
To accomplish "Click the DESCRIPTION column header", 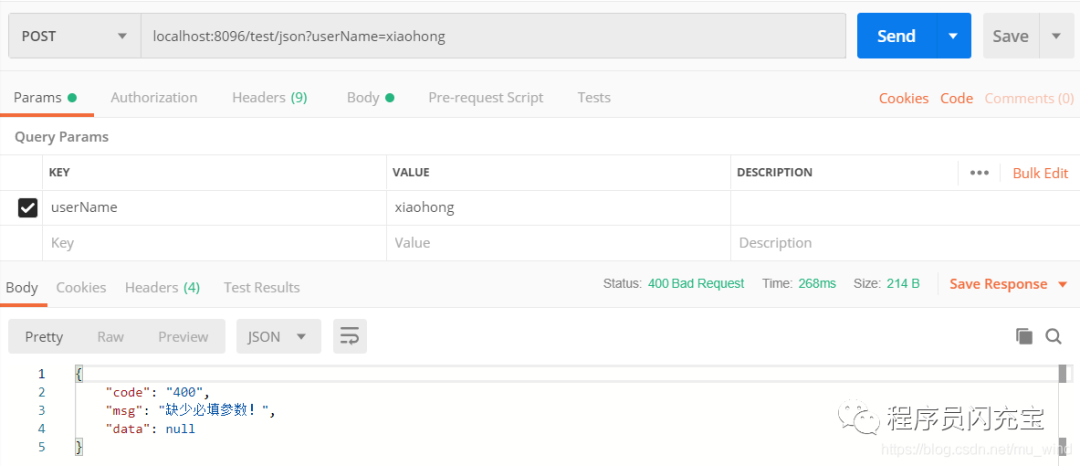I will 774,172.
